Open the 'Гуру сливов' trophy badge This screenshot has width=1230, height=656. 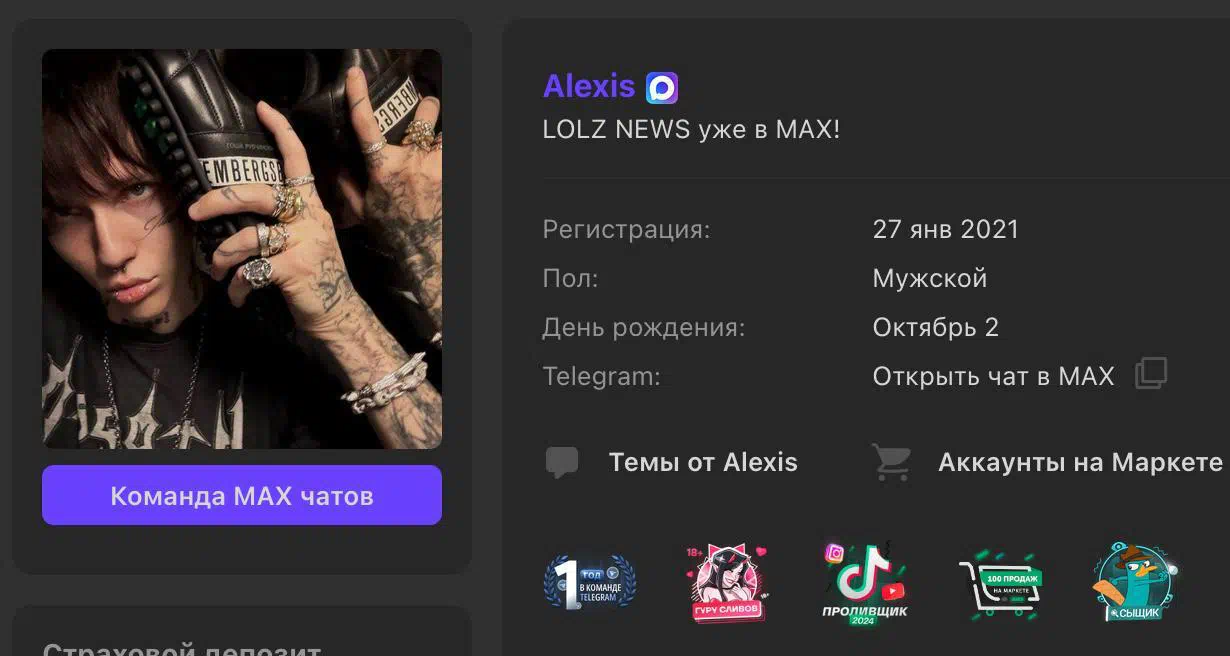click(x=728, y=583)
